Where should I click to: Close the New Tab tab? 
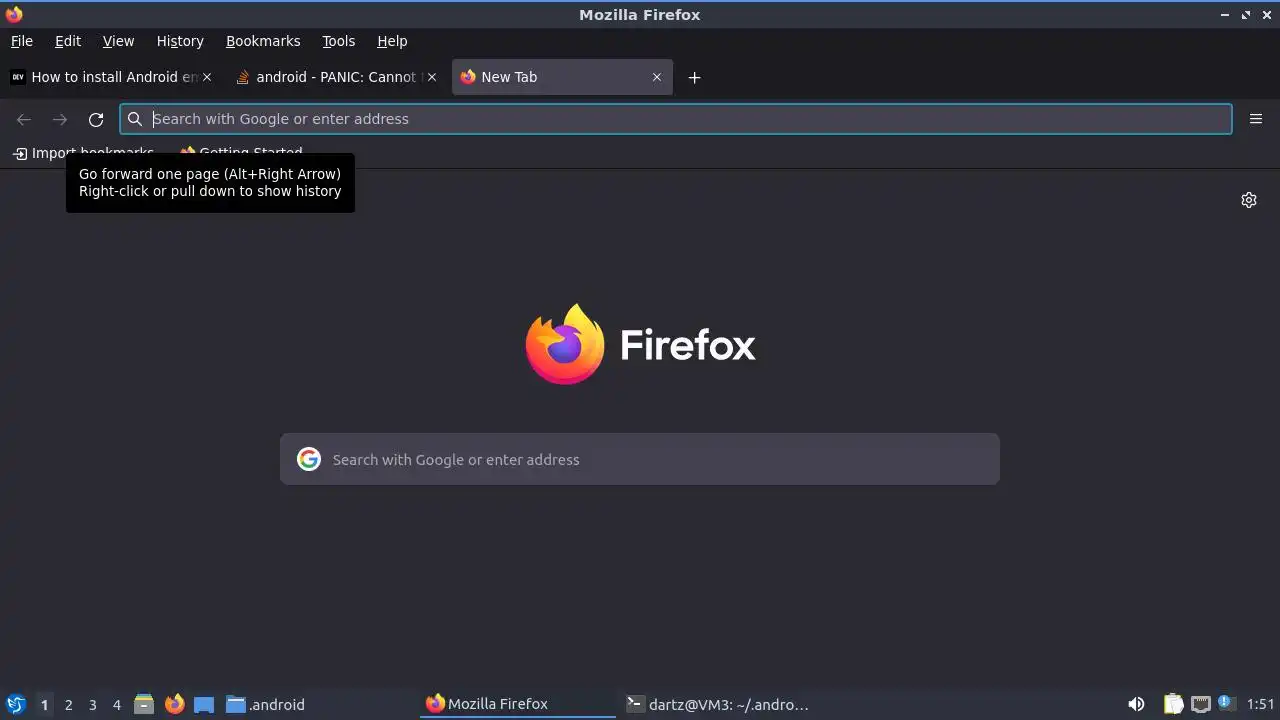pyautogui.click(x=657, y=77)
